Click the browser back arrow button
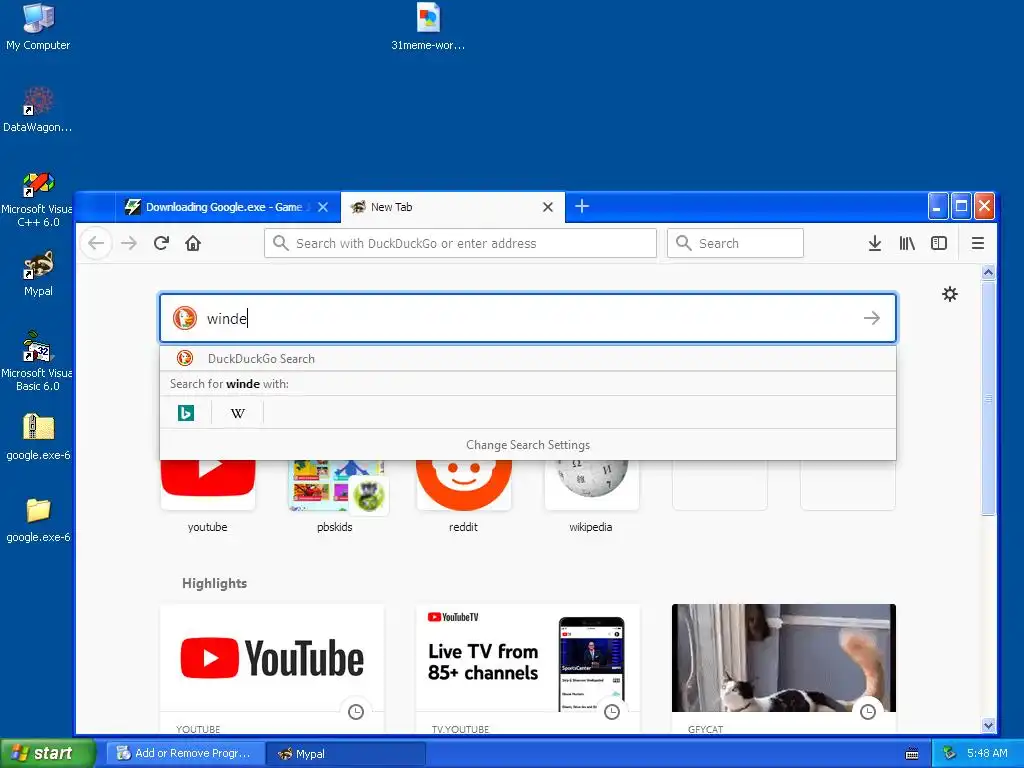 point(97,244)
